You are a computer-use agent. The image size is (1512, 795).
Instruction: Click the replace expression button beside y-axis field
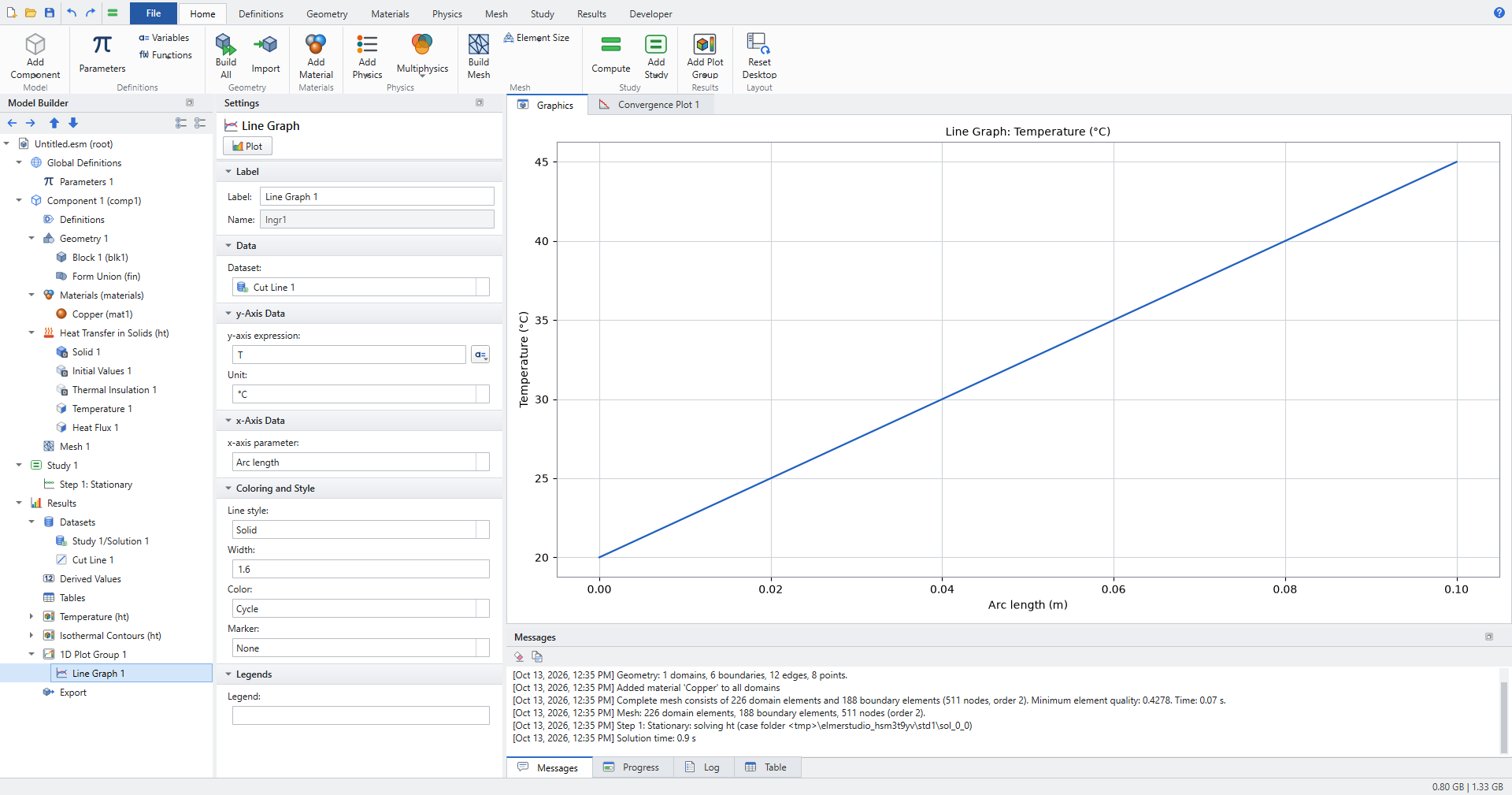[480, 355]
